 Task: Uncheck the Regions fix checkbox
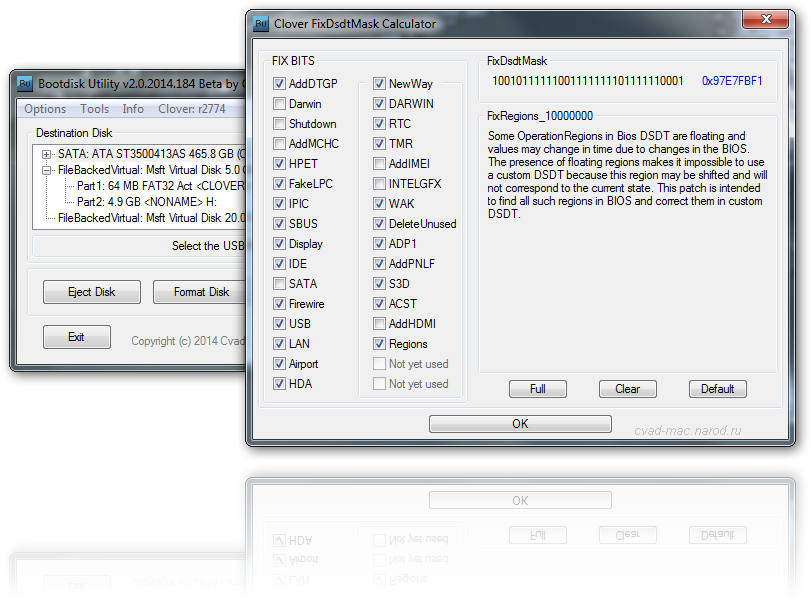coord(379,343)
